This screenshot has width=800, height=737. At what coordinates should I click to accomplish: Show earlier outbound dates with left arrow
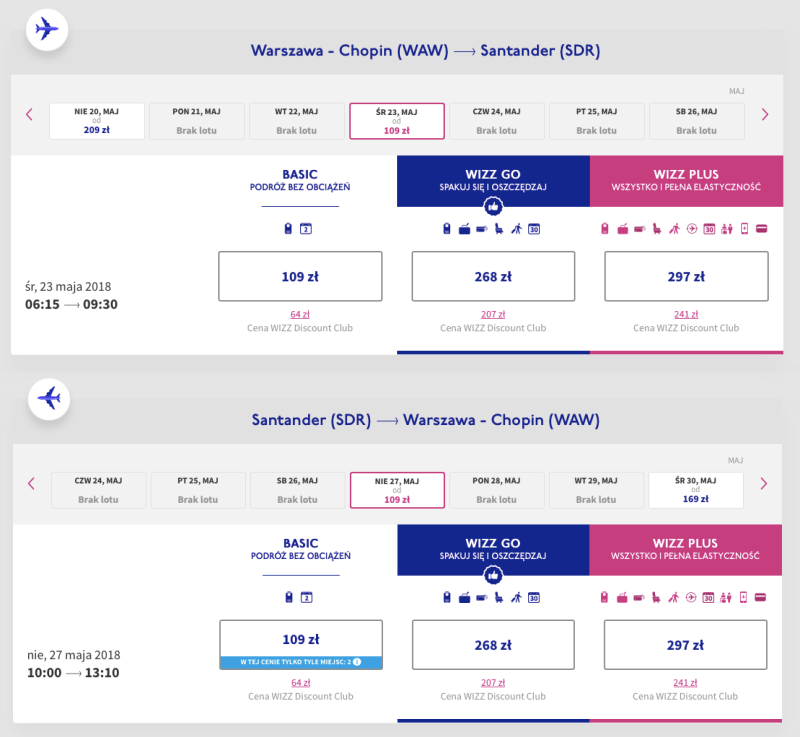(x=30, y=114)
